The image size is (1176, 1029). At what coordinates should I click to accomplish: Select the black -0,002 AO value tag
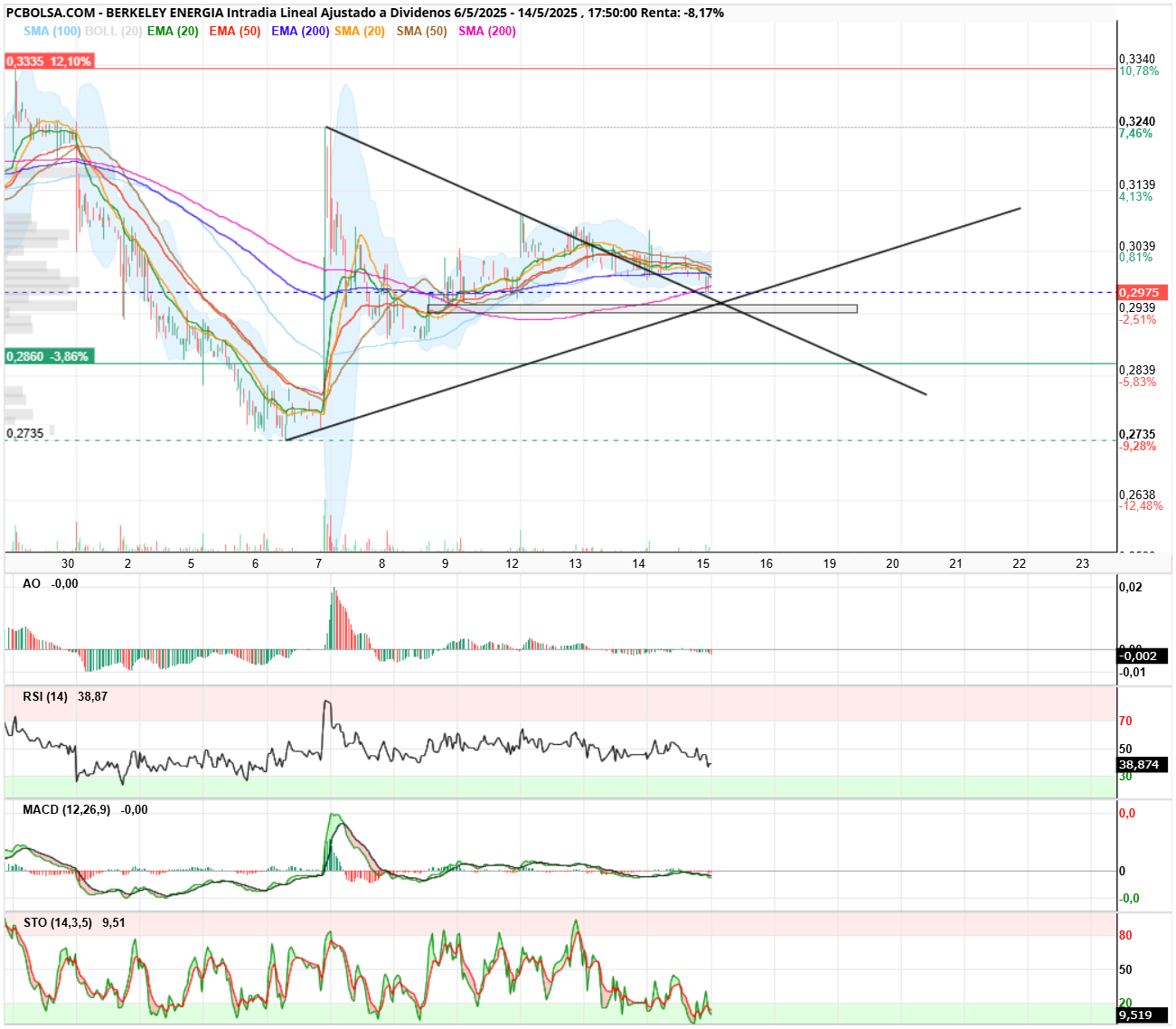pos(1143,656)
